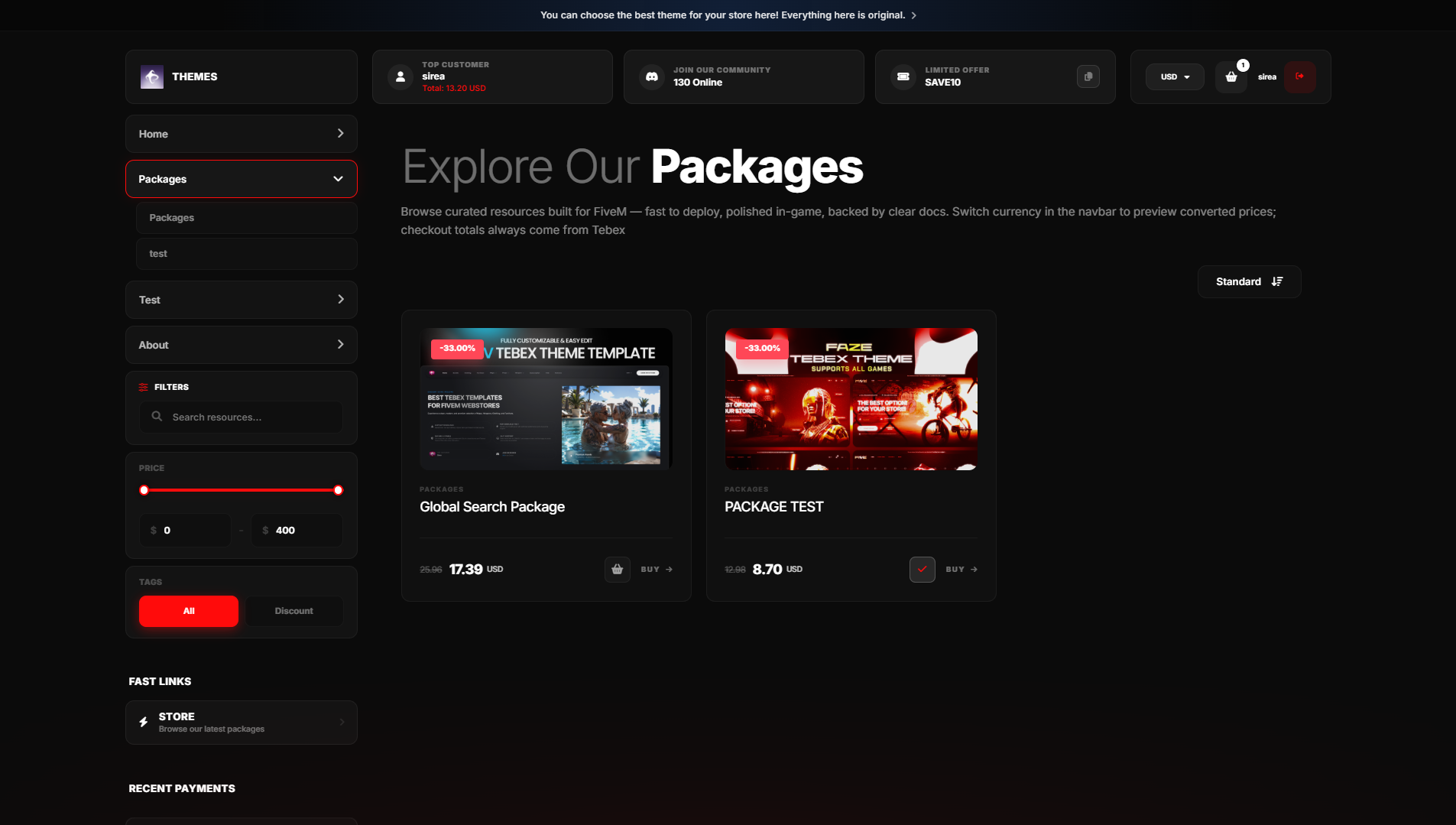Image resolution: width=1456 pixels, height=825 pixels.
Task: Toggle the PACKAGE TEST checkmark button
Action: click(x=922, y=570)
